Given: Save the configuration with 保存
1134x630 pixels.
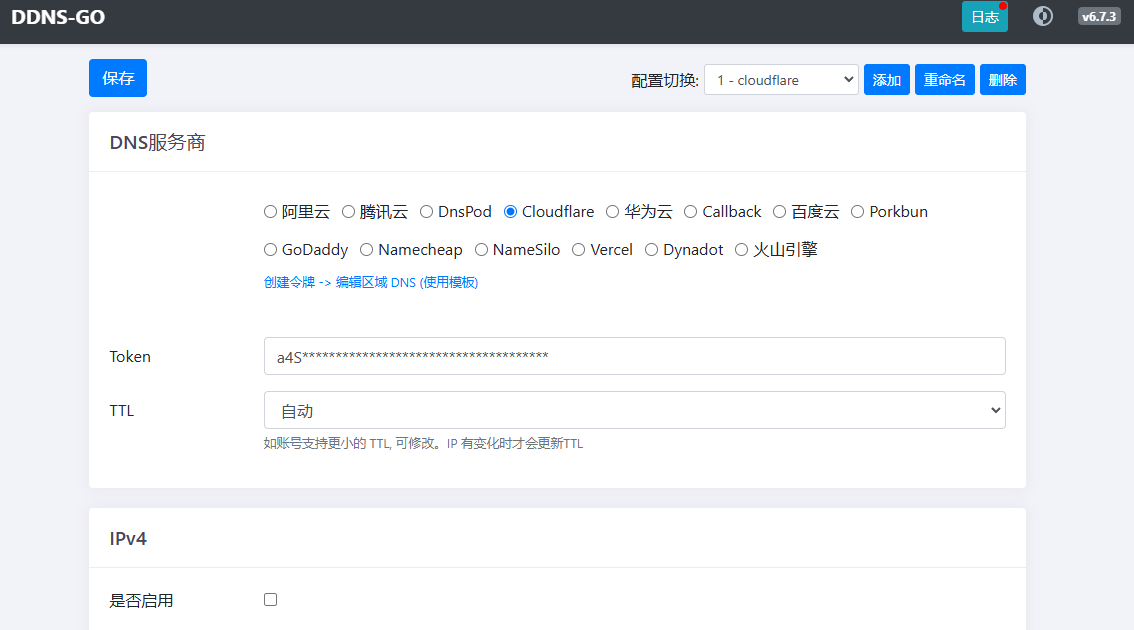Looking at the screenshot, I should (118, 78).
